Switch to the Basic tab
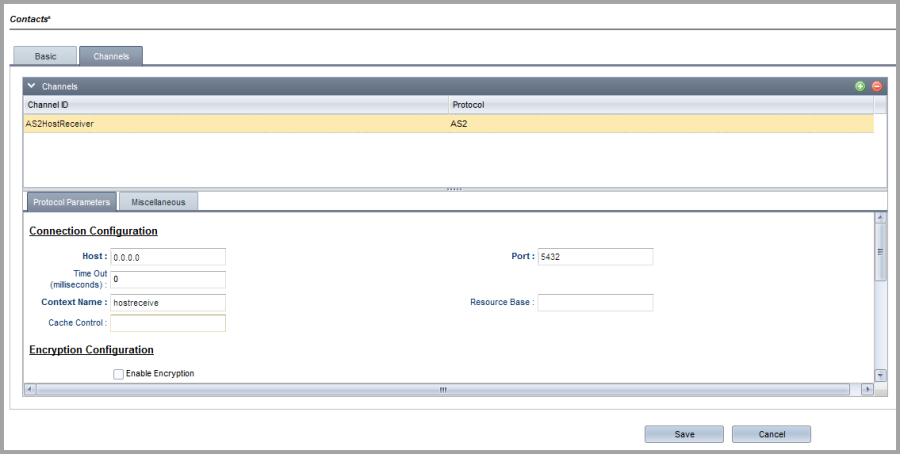This screenshot has height=454, width=900. coord(45,56)
